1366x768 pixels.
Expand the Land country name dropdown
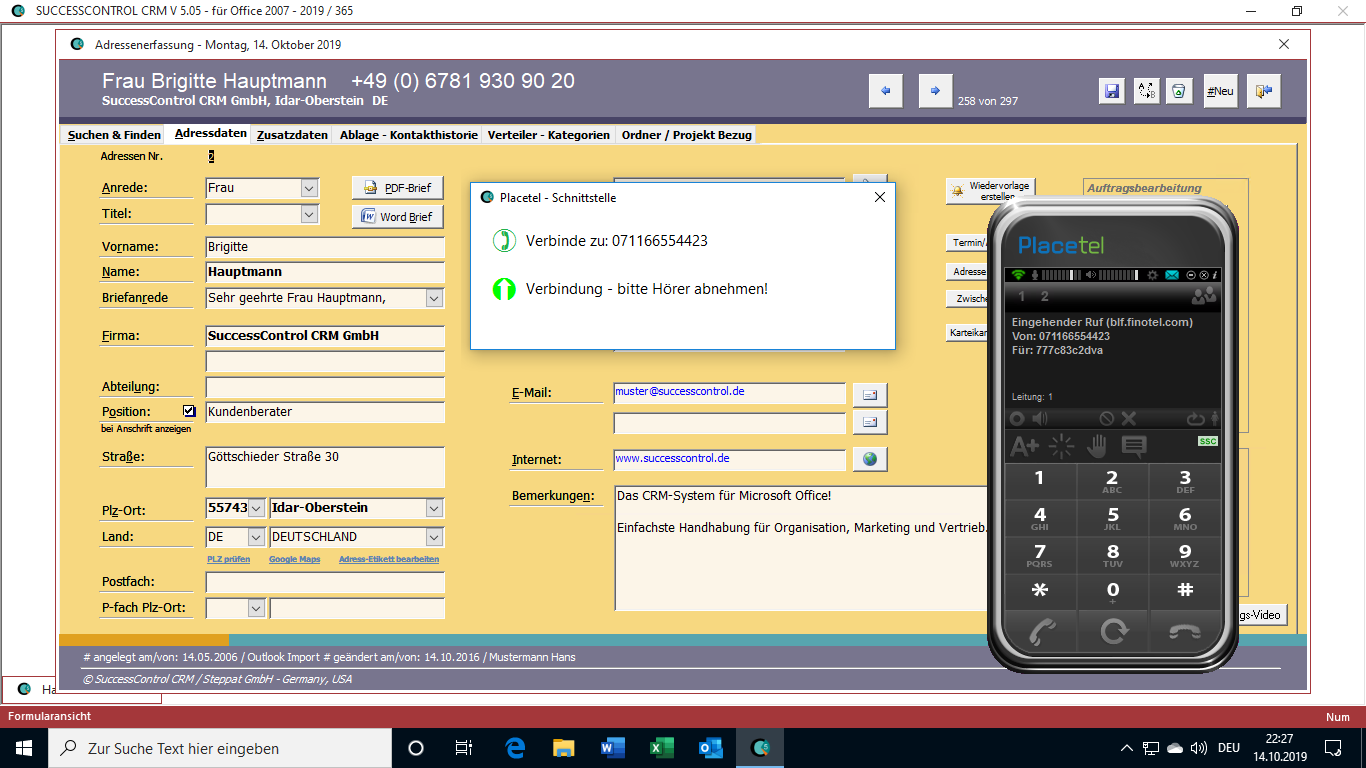(434, 537)
